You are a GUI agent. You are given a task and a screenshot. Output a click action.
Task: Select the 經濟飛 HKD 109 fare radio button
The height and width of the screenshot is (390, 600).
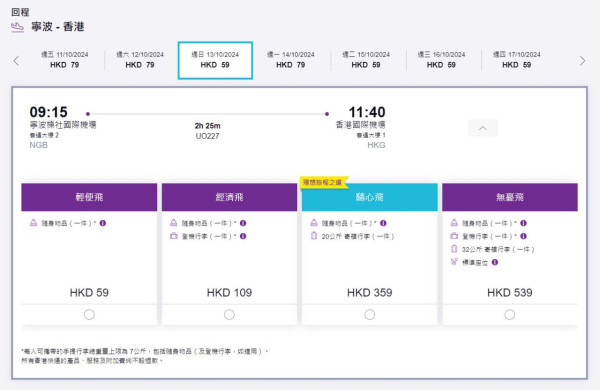[229, 315]
